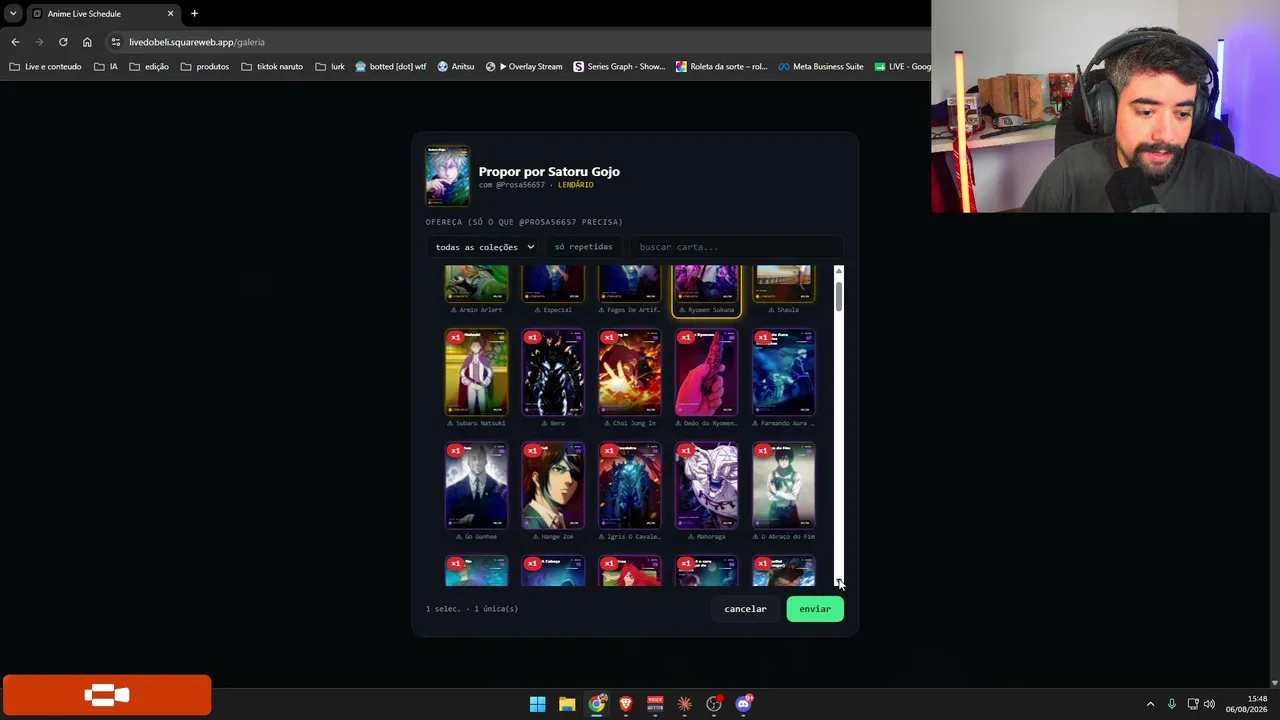Open a new browser tab

[x=194, y=14]
